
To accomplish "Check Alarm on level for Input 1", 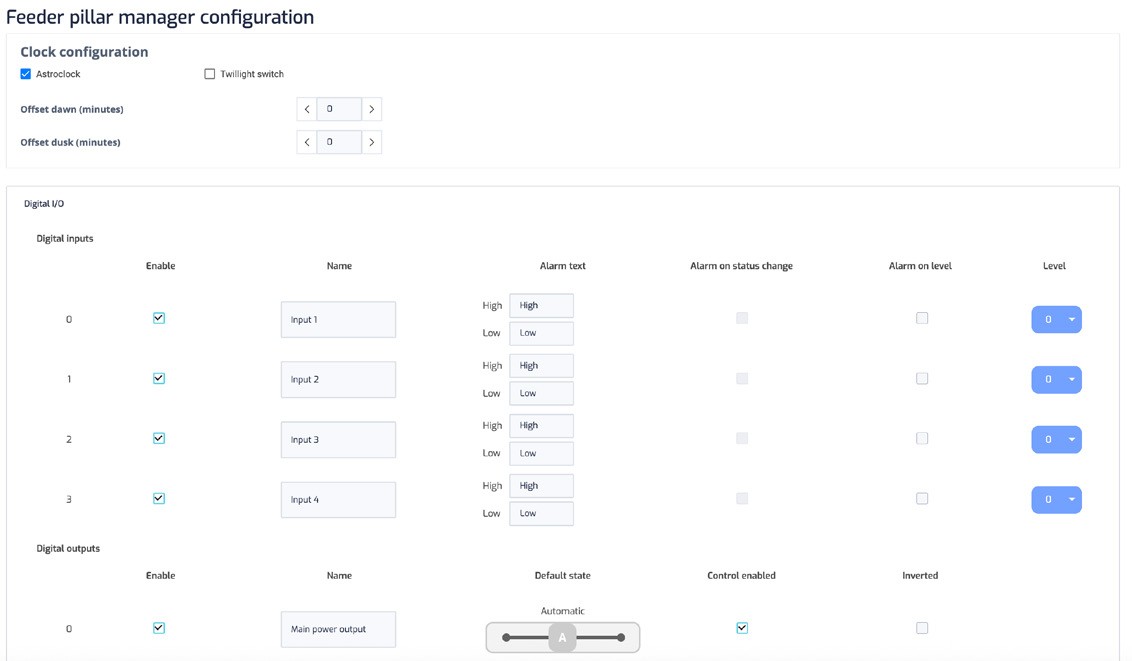I will tap(922, 318).
